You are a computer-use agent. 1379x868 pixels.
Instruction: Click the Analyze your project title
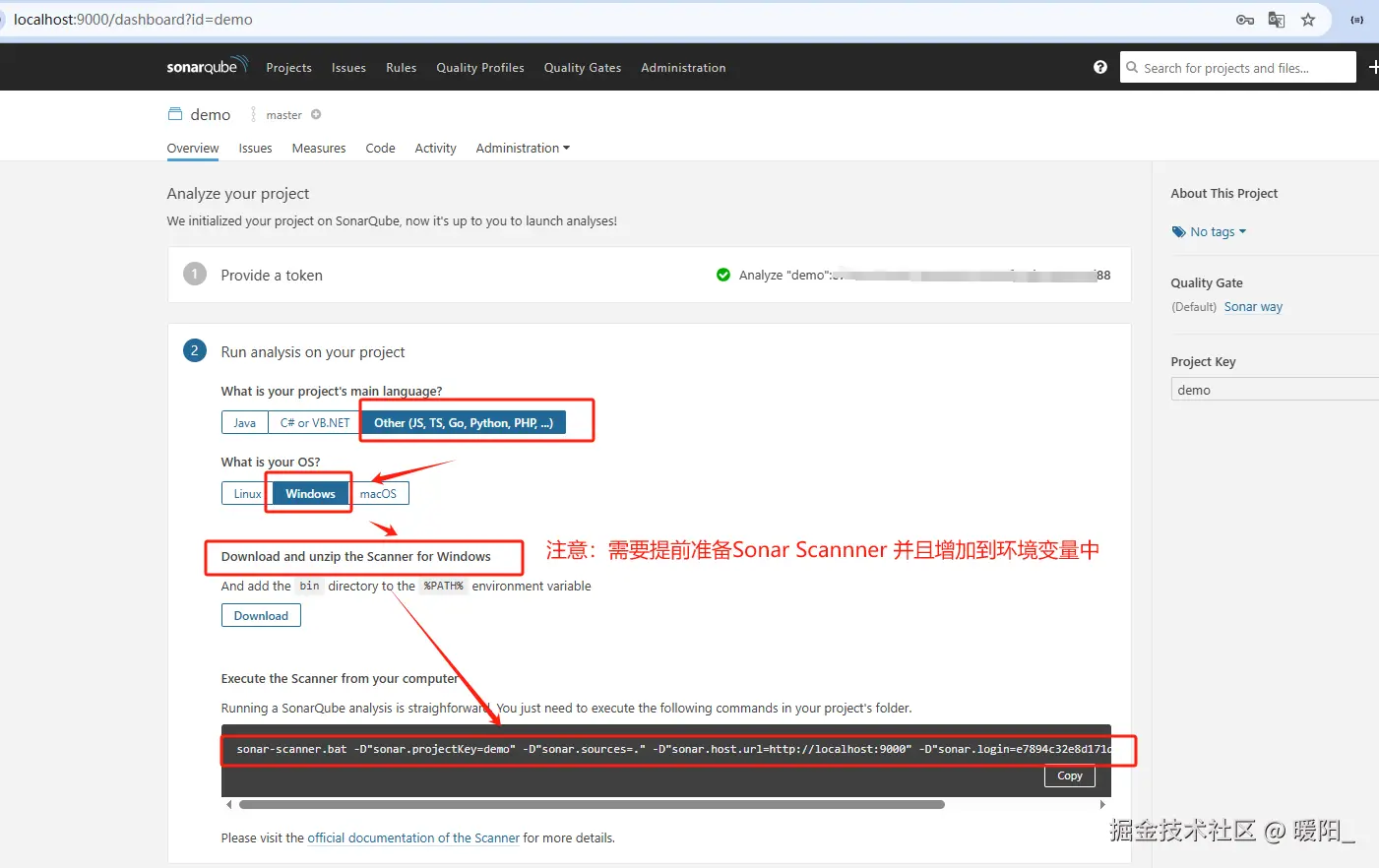pos(238,194)
